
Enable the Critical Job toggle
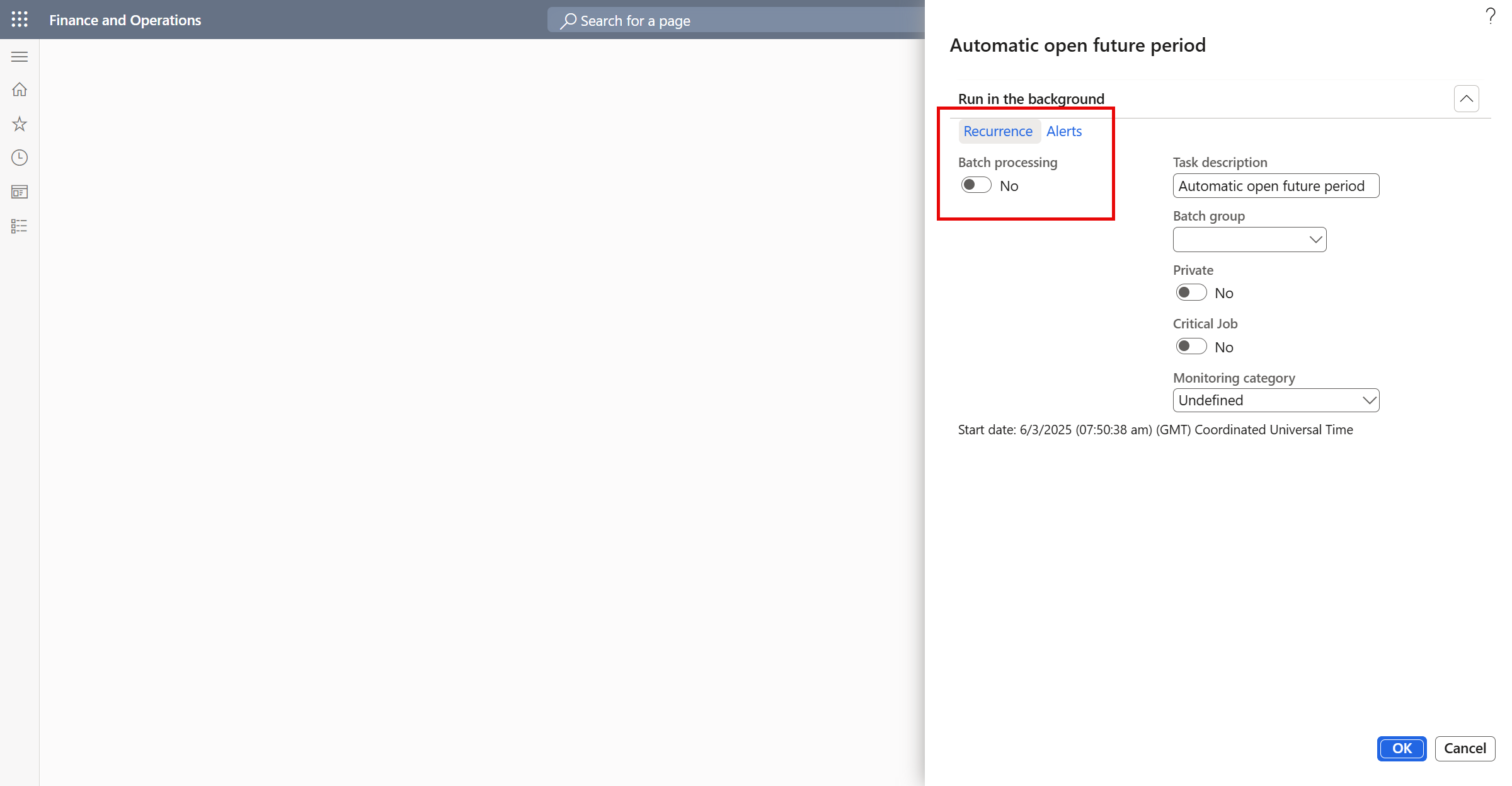[x=1191, y=346]
